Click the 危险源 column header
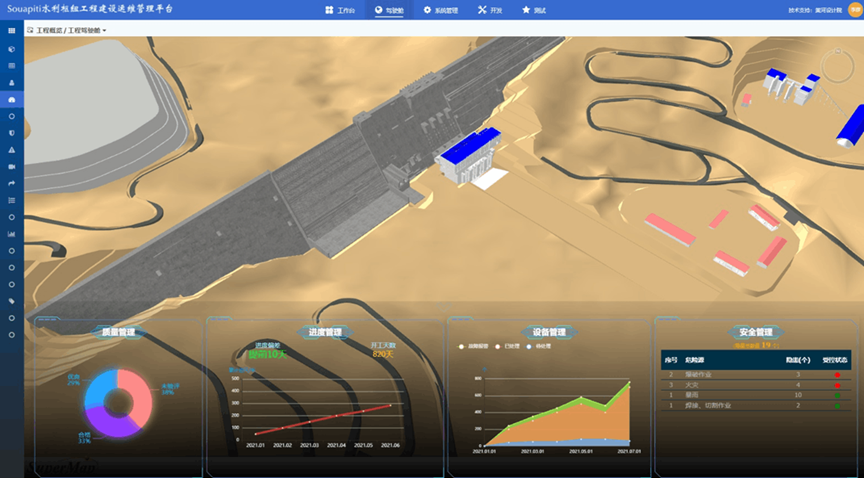864x478 pixels. pos(694,360)
